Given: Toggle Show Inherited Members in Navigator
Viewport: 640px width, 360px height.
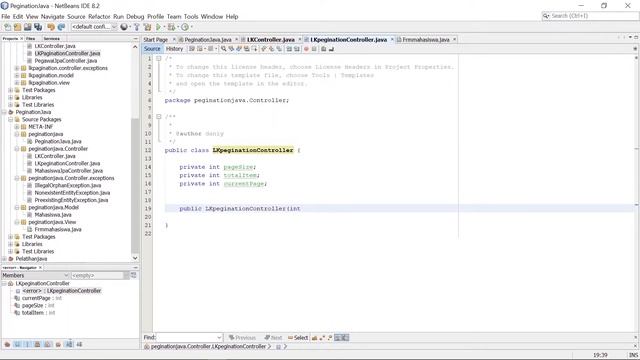Looking at the screenshot, I should pyautogui.click(x=7, y=344).
